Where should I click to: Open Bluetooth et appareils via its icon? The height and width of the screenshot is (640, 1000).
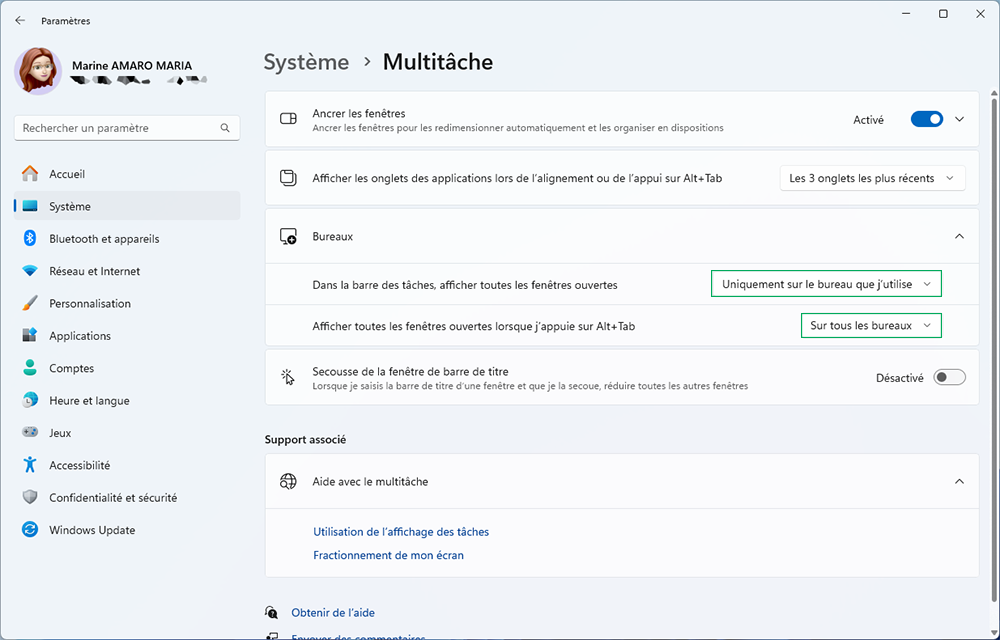click(30, 238)
